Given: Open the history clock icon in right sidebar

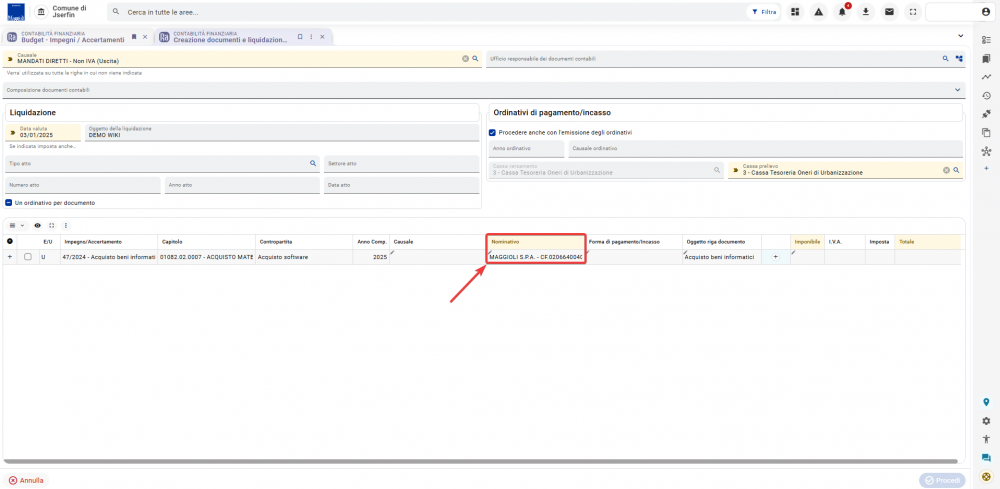Looking at the screenshot, I should pos(986,96).
